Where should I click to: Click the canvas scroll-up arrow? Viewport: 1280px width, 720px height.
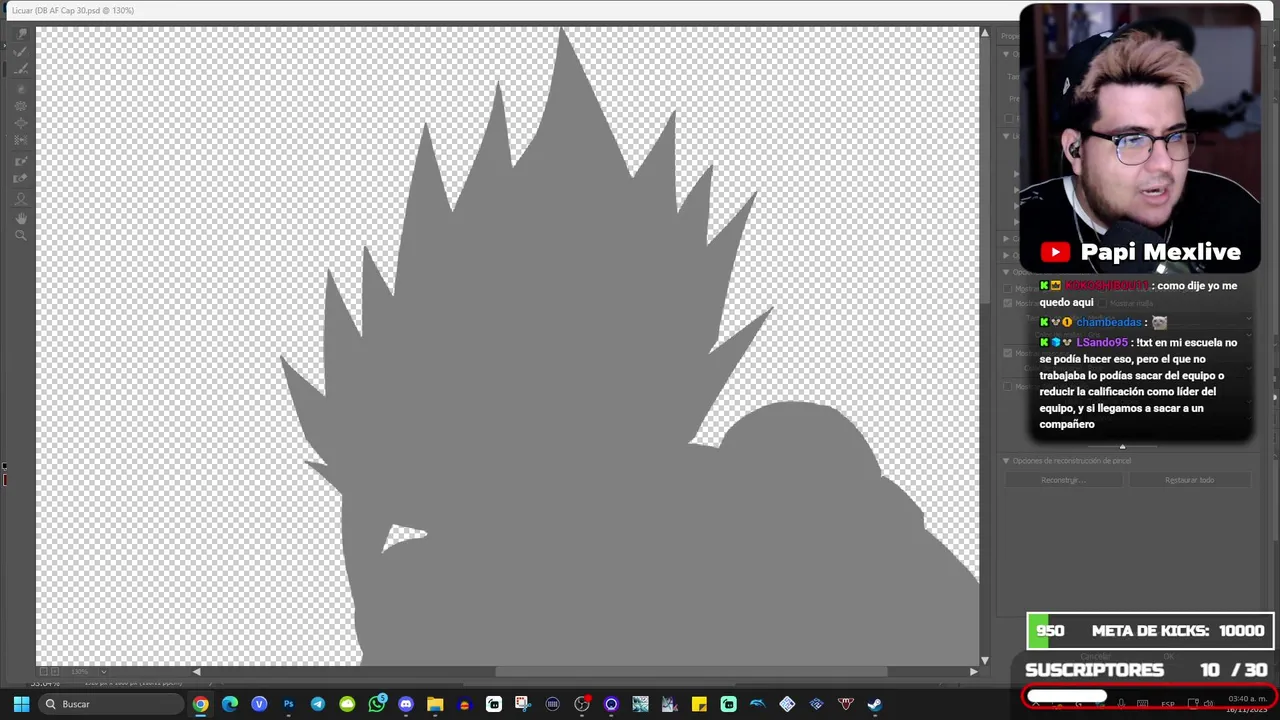click(984, 33)
